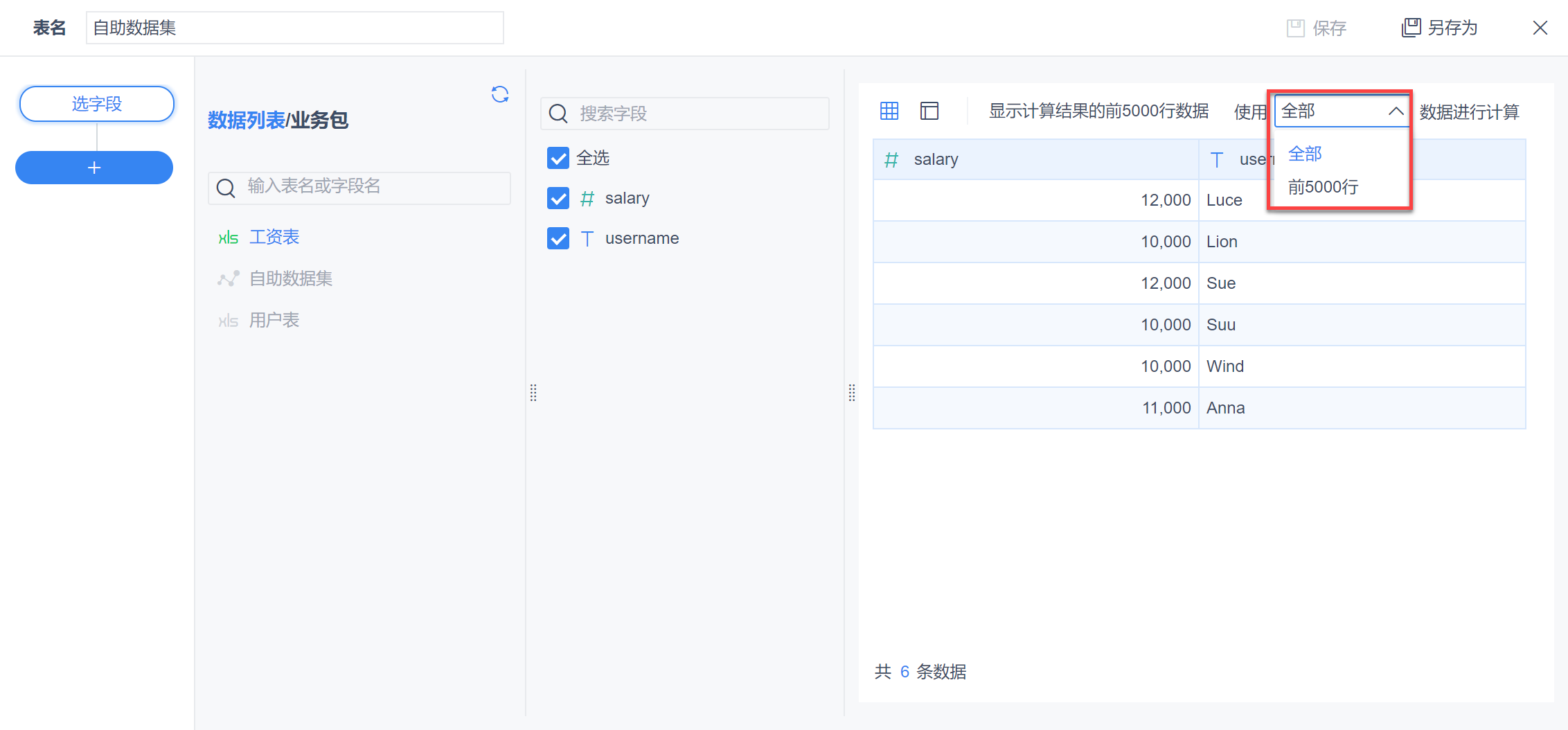Uncheck the username field checkbox

pyautogui.click(x=558, y=238)
